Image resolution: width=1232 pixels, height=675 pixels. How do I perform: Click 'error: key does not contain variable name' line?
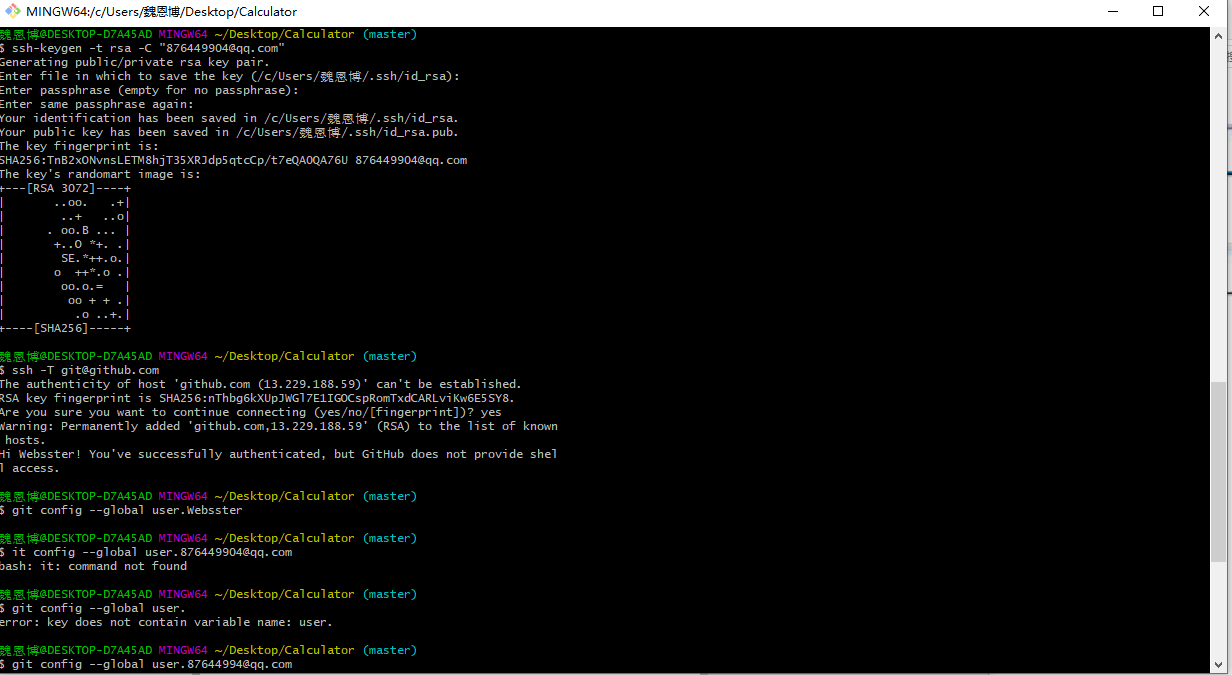(x=166, y=622)
